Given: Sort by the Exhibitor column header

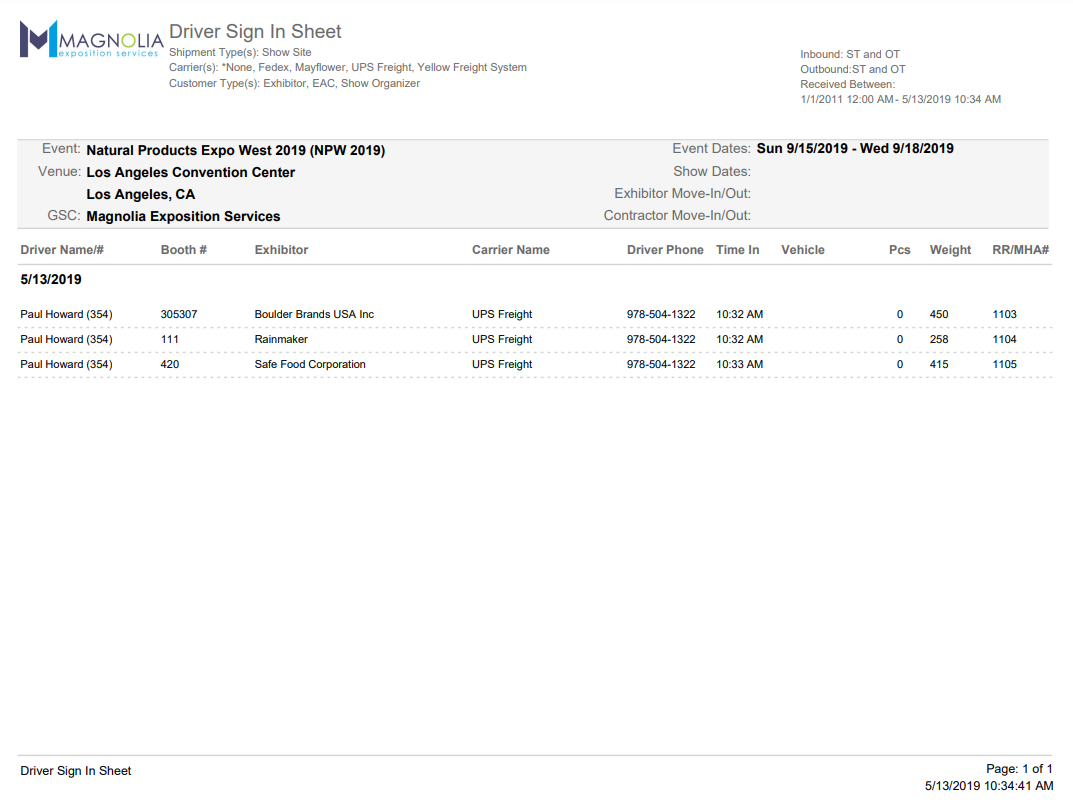Looking at the screenshot, I should pos(281,249).
